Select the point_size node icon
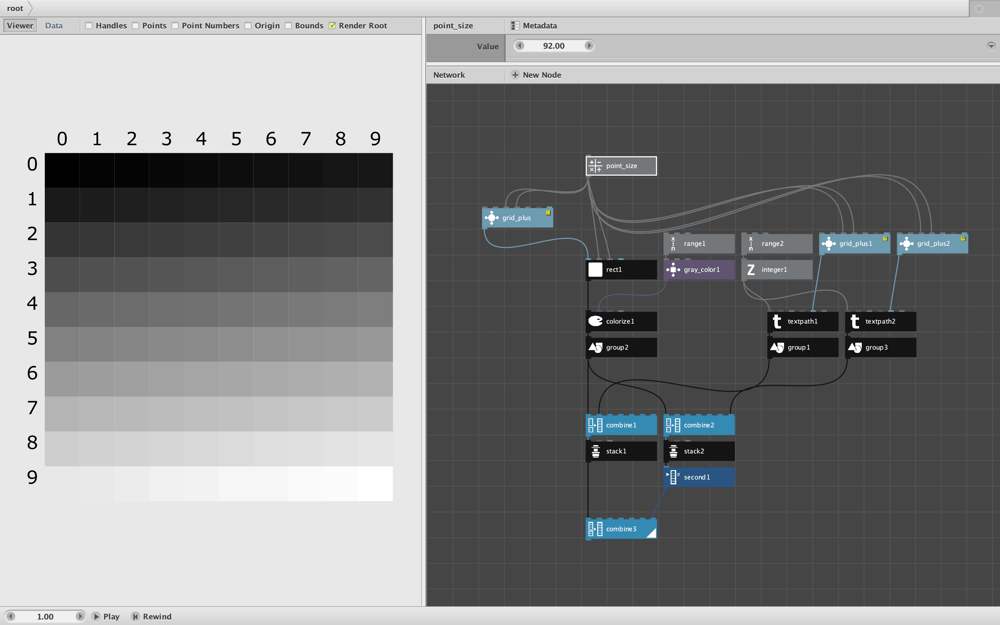 point(595,166)
